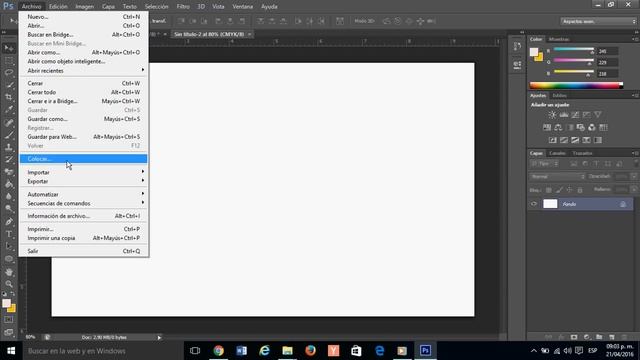Select the Pen tool
This screenshot has height=360, width=640.
point(9,222)
